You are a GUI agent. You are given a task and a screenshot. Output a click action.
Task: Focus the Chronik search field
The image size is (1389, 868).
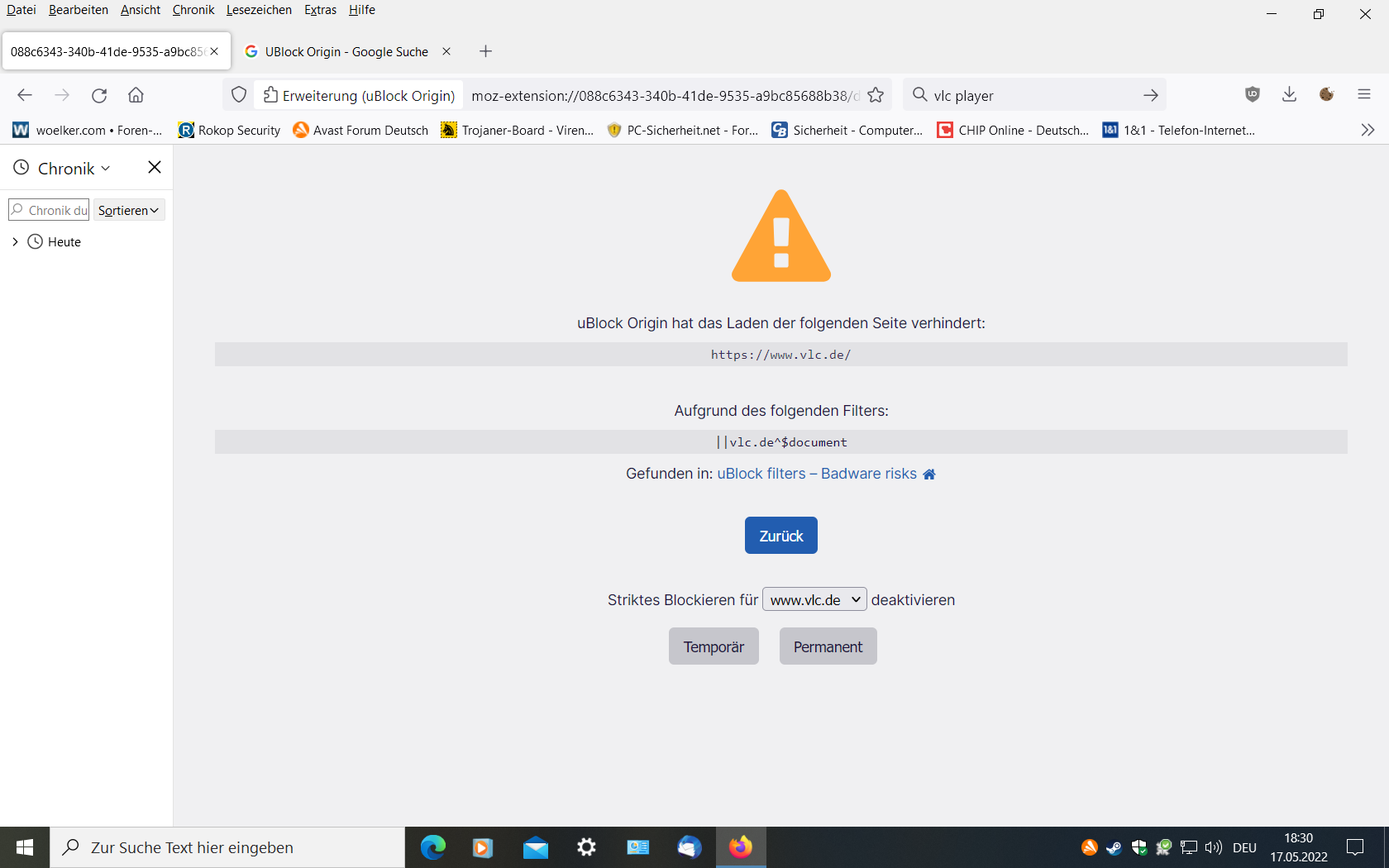pos(49,210)
